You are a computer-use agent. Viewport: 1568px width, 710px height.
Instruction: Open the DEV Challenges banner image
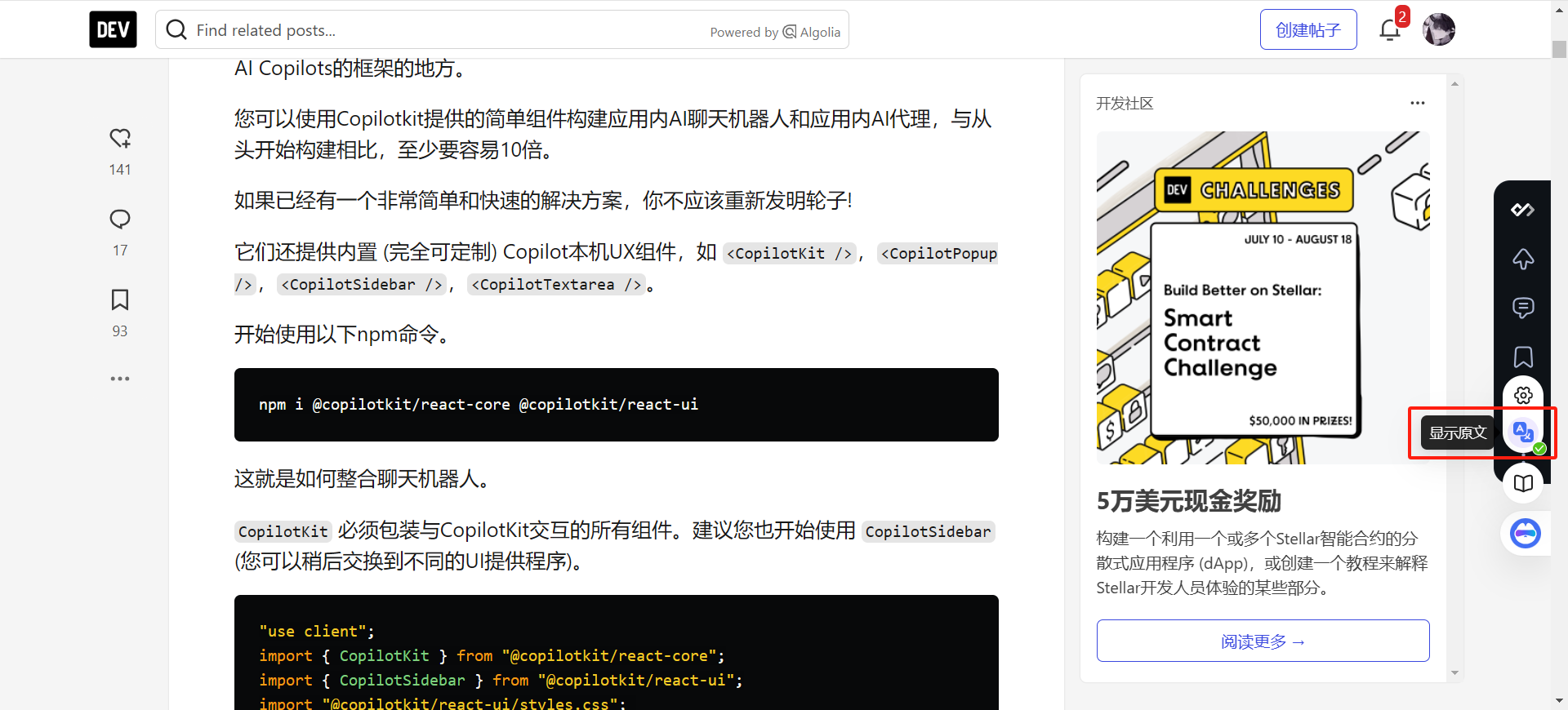1263,298
